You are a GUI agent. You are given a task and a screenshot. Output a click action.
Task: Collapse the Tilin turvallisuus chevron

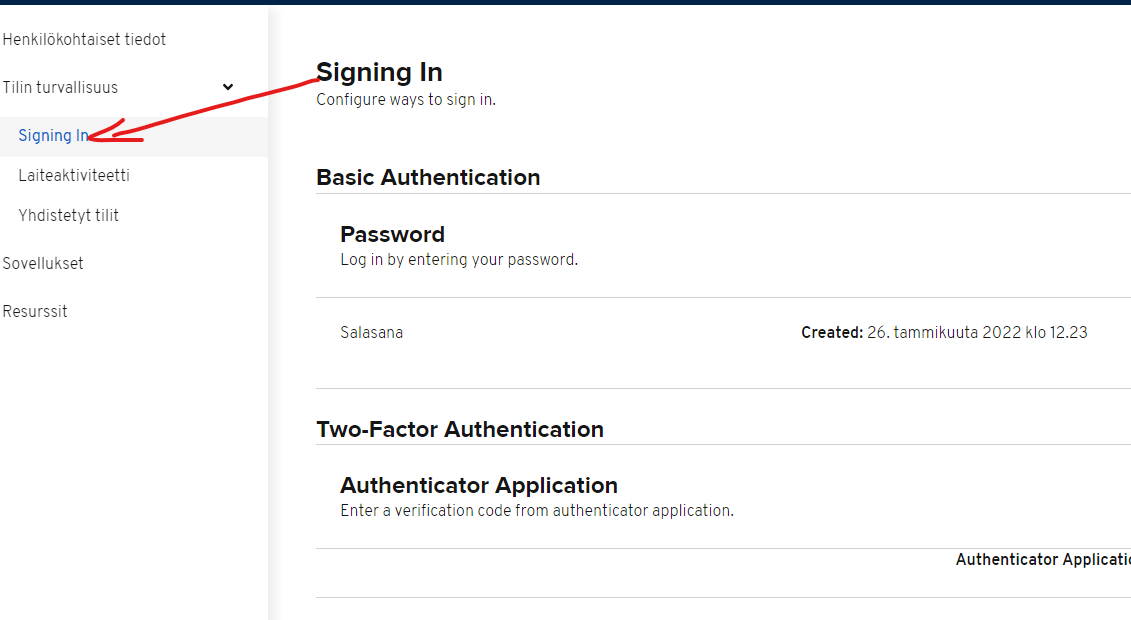228,88
